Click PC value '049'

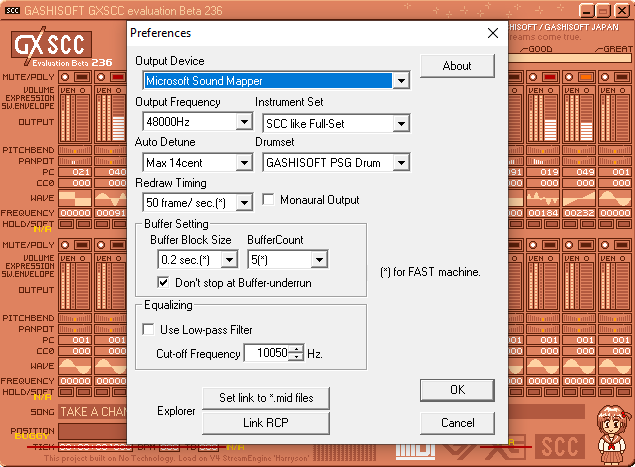(585, 172)
